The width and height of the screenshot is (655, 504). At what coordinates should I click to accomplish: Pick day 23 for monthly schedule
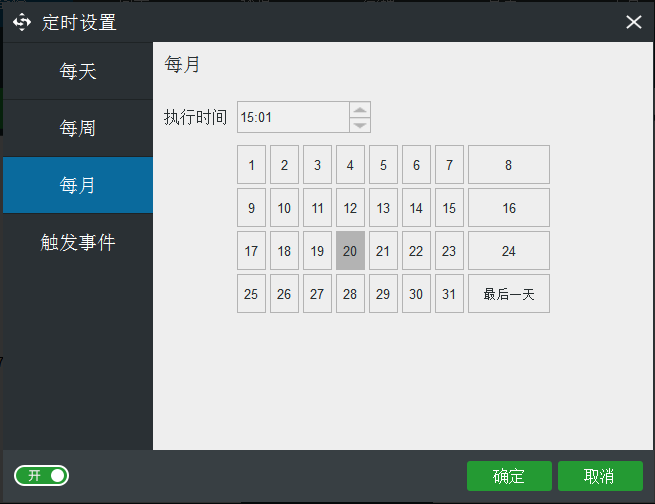coord(449,251)
